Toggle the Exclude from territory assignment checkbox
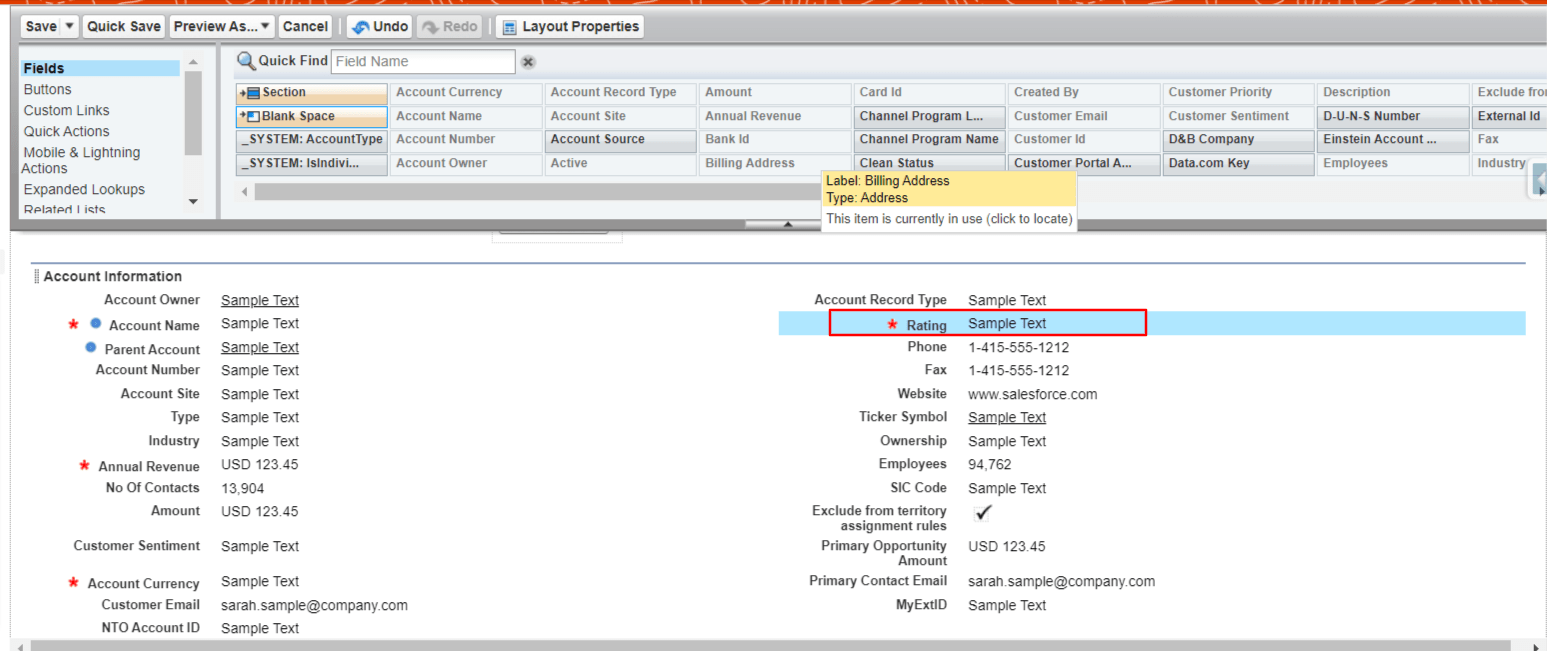 pyautogui.click(x=983, y=512)
